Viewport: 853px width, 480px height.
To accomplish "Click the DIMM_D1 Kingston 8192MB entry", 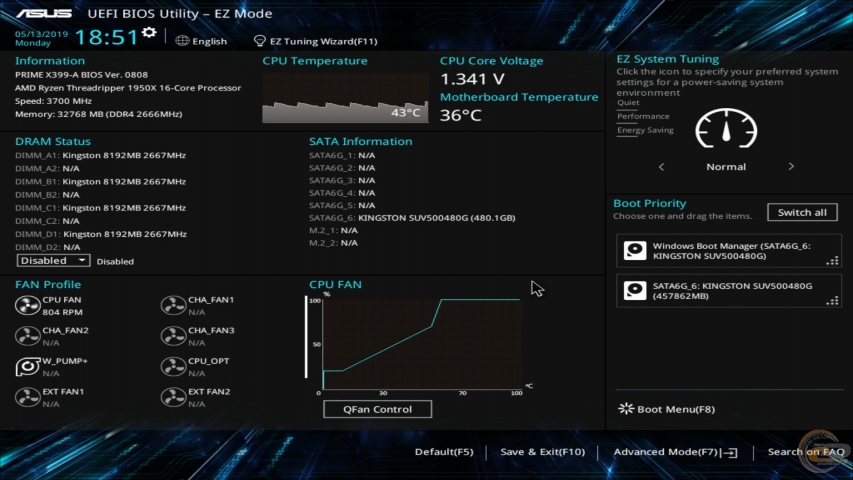I will click(x=101, y=233).
